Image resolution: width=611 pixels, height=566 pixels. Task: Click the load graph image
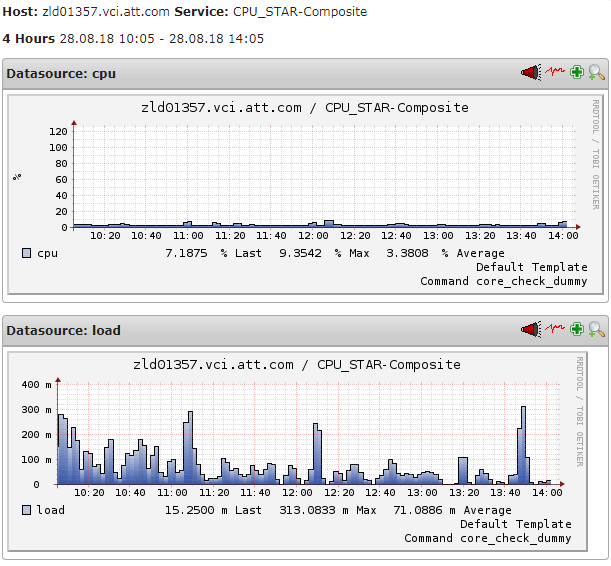pos(297,452)
